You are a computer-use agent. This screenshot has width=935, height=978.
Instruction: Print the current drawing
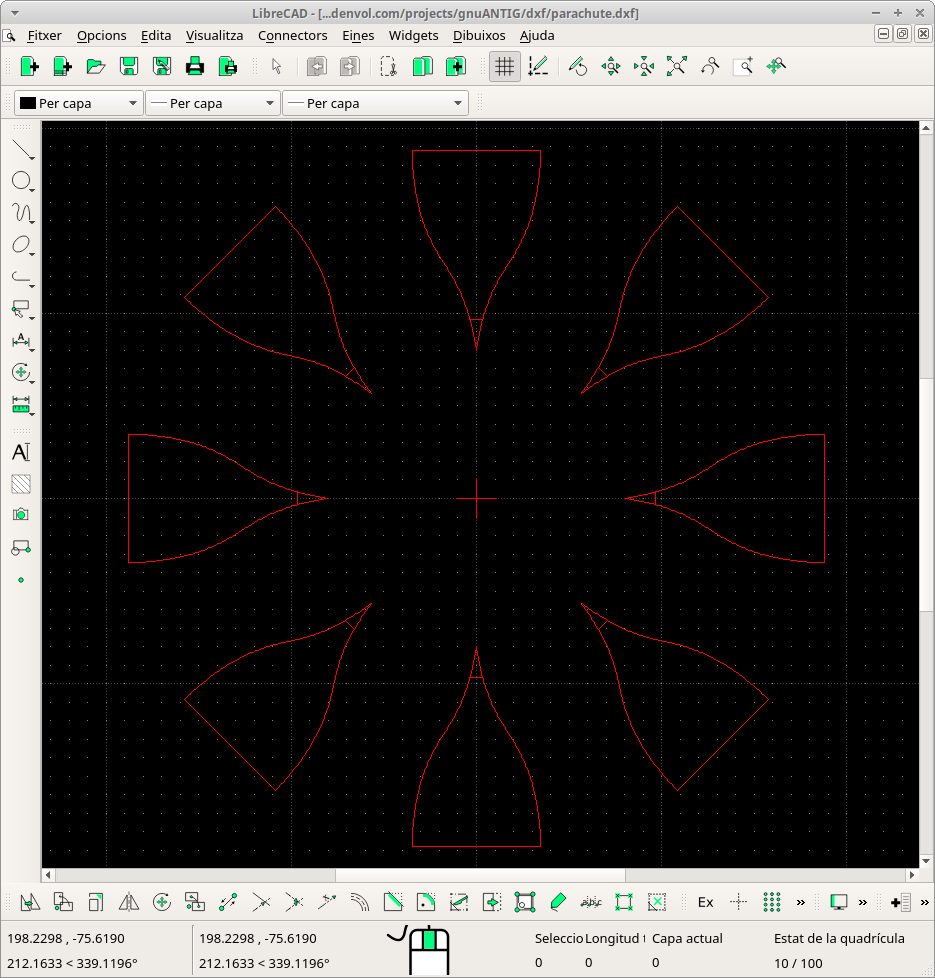tap(195, 66)
